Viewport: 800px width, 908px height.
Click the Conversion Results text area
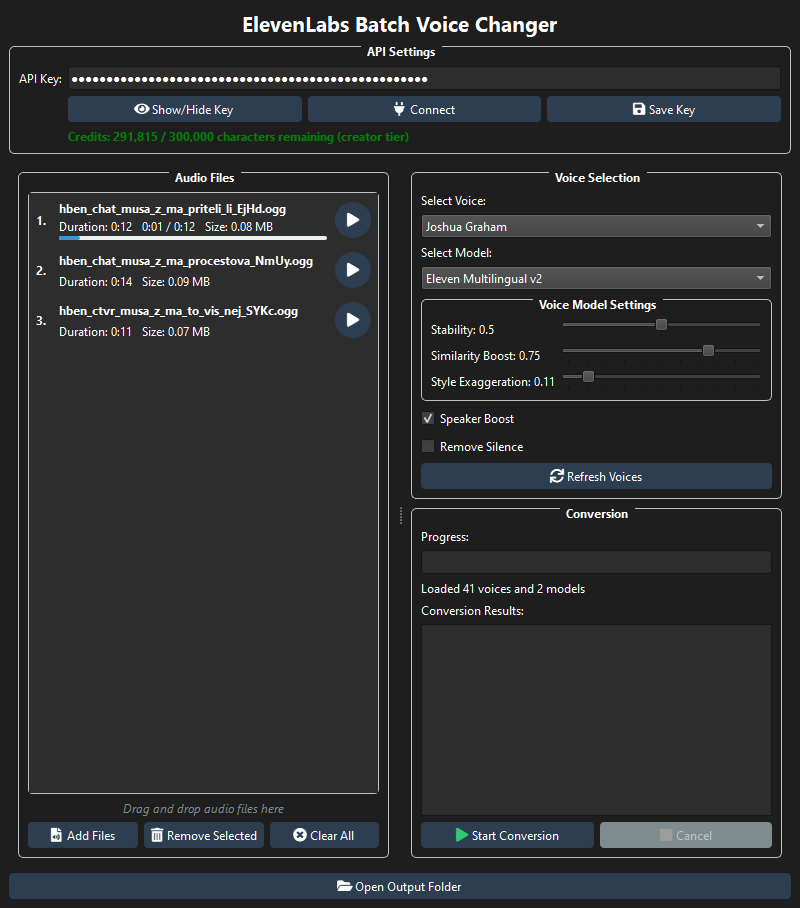pyautogui.click(x=596, y=720)
